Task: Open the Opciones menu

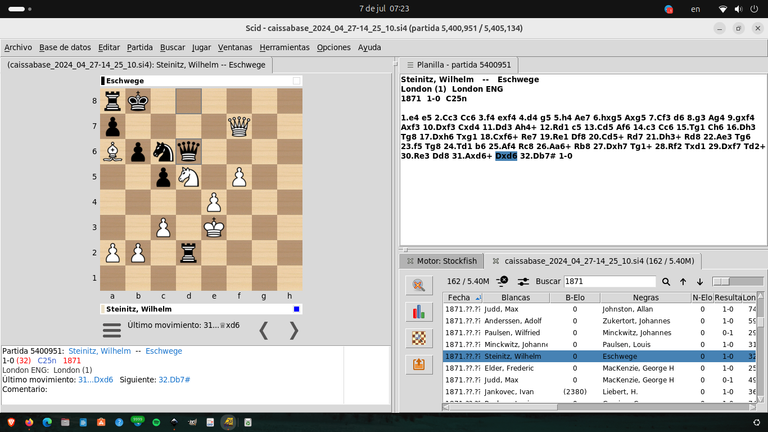Action: coord(334,48)
